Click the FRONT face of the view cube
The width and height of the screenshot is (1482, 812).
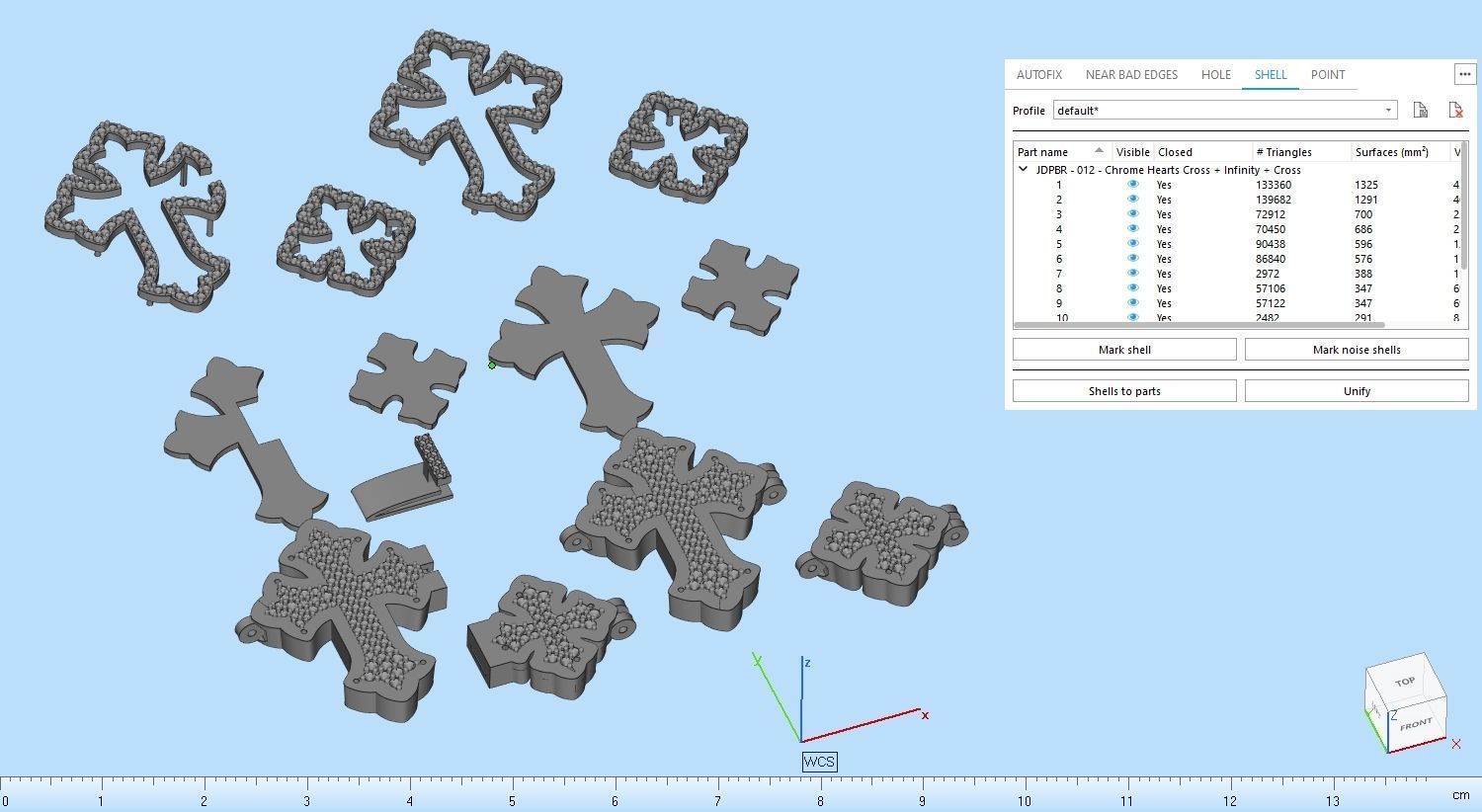point(1416,724)
